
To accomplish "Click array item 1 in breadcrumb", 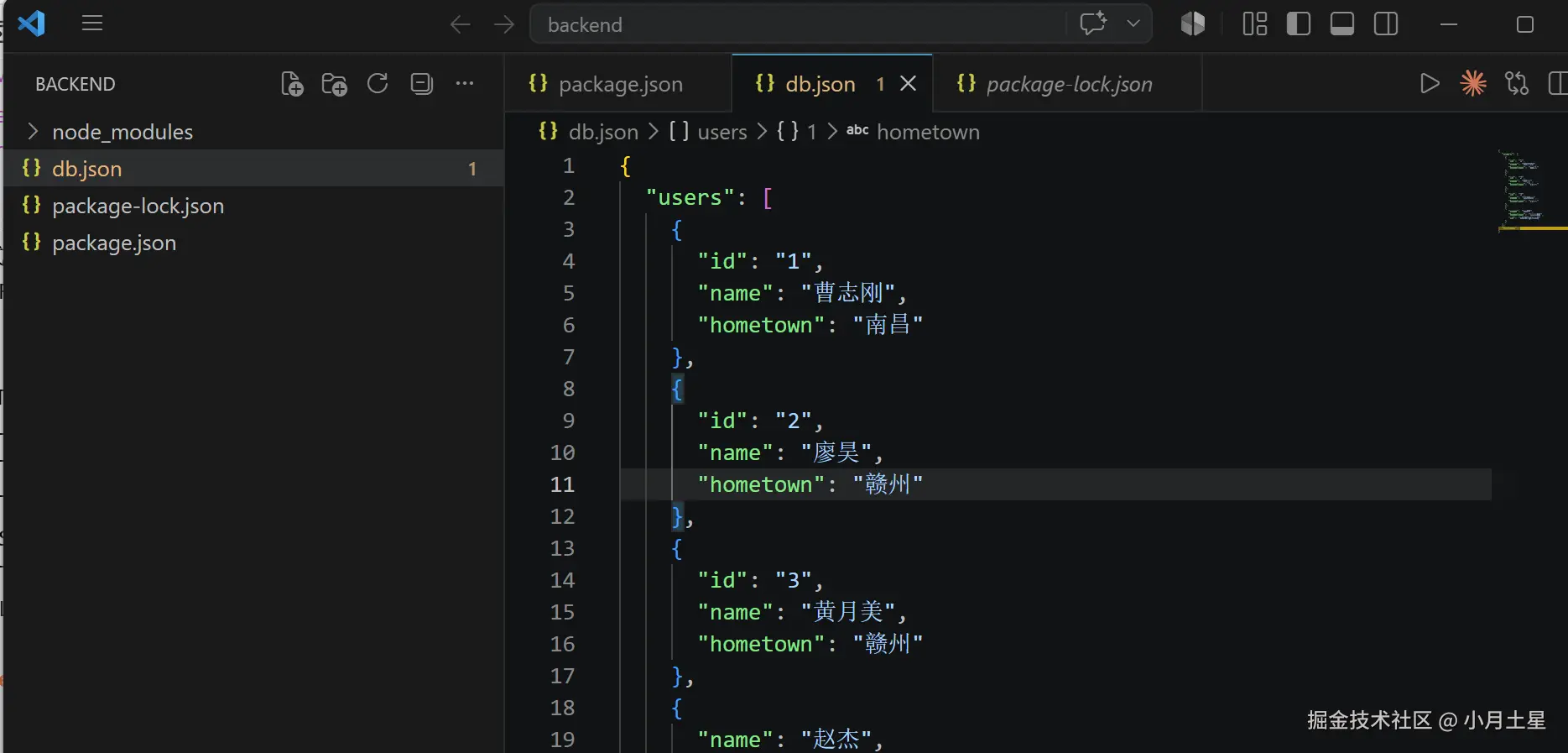I will (811, 132).
